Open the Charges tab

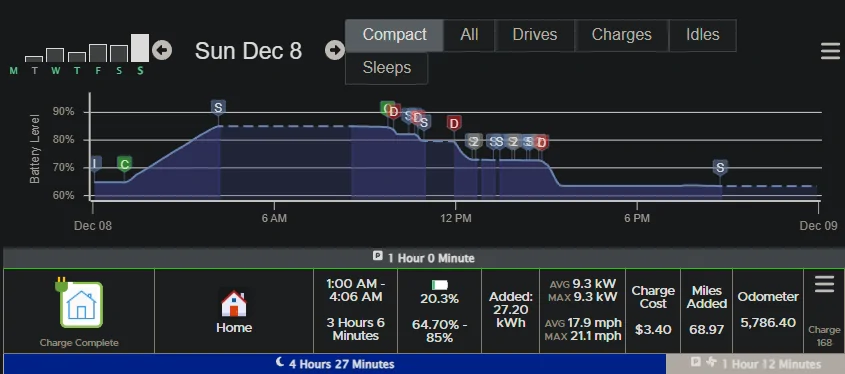[621, 35]
